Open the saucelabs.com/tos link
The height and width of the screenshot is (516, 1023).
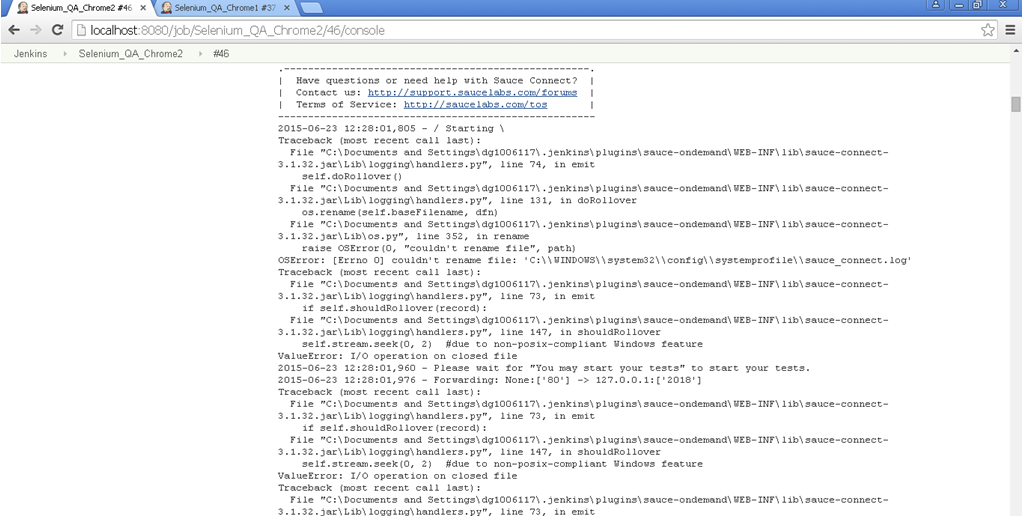[475, 104]
